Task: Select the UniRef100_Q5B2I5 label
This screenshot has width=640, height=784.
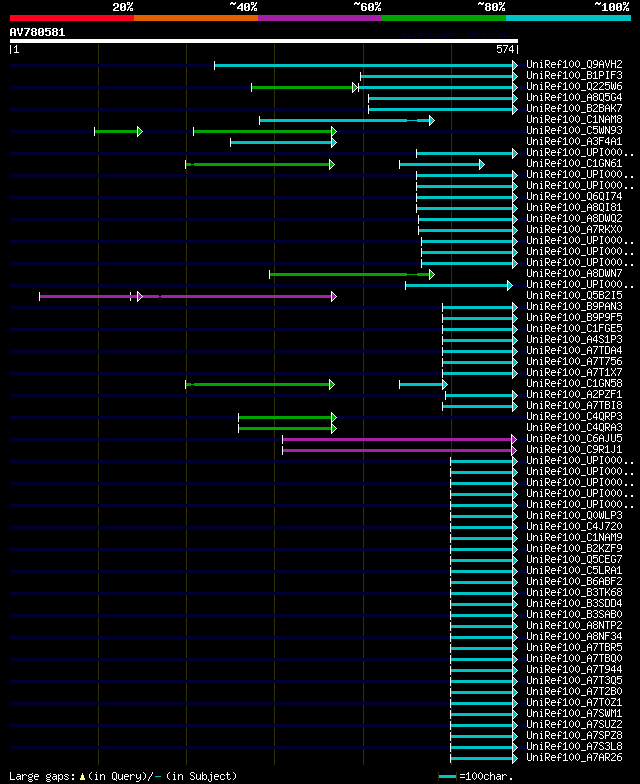Action: click(574, 295)
